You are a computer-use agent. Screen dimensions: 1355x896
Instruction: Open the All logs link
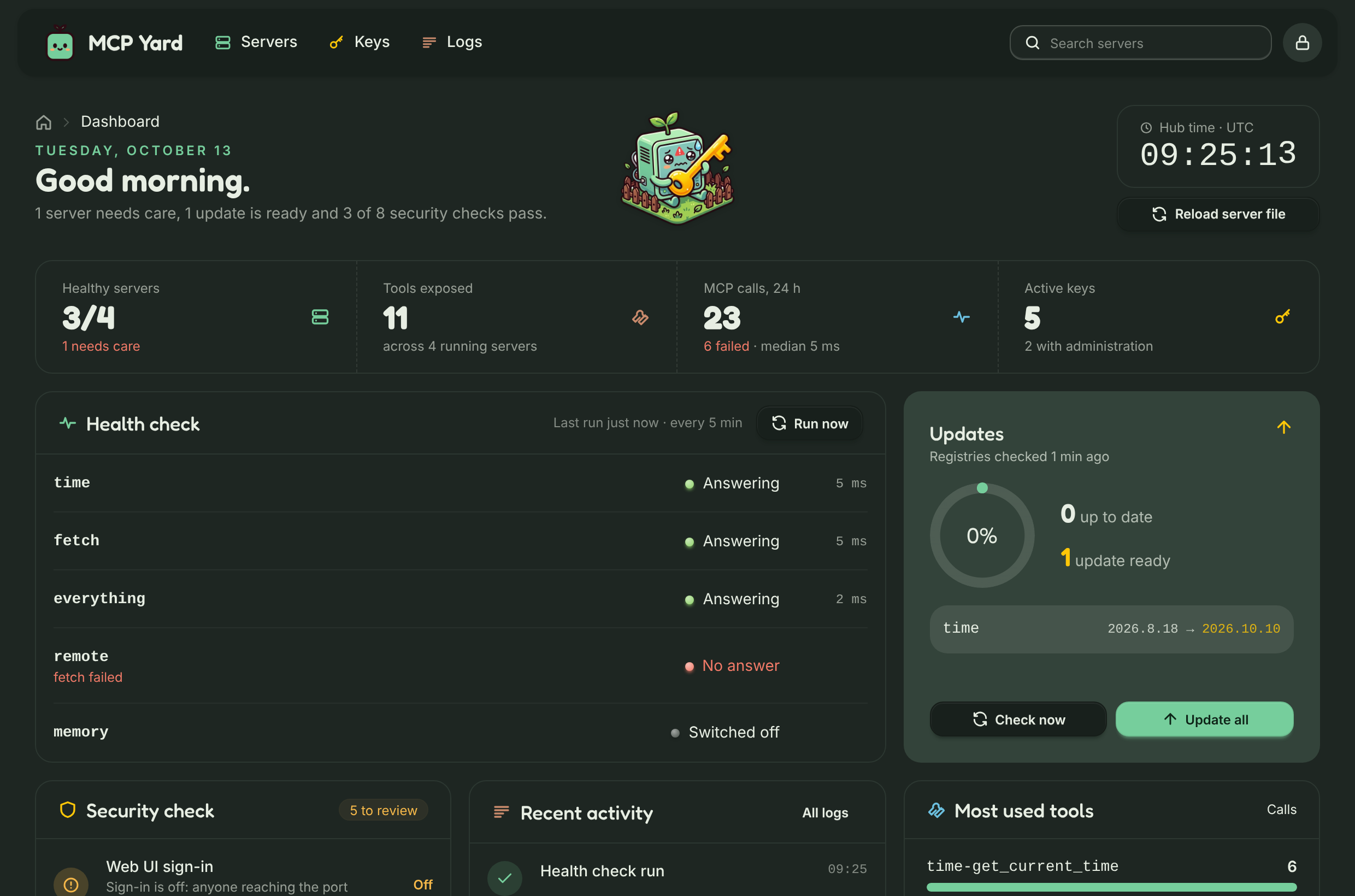824,812
